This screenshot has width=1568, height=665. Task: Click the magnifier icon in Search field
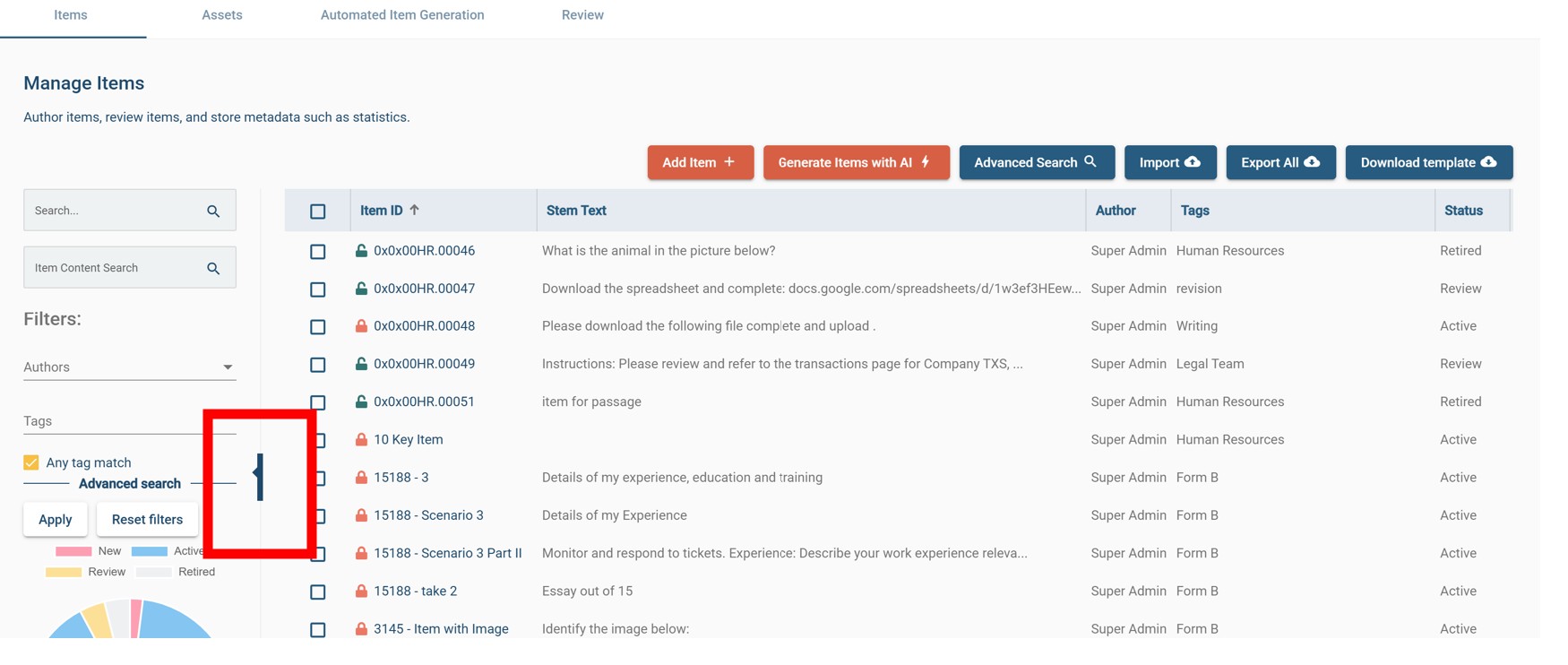click(213, 212)
